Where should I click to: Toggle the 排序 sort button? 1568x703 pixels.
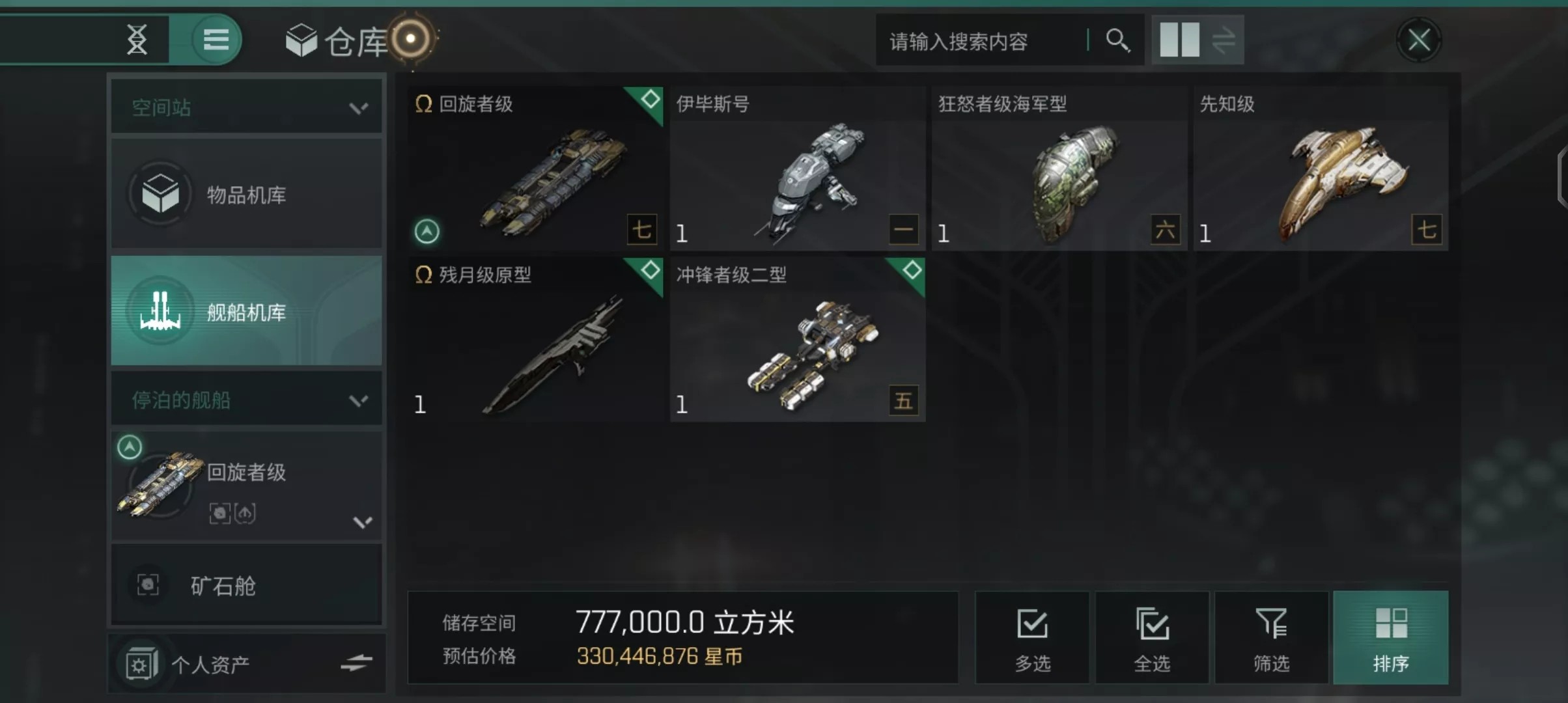pos(1391,637)
